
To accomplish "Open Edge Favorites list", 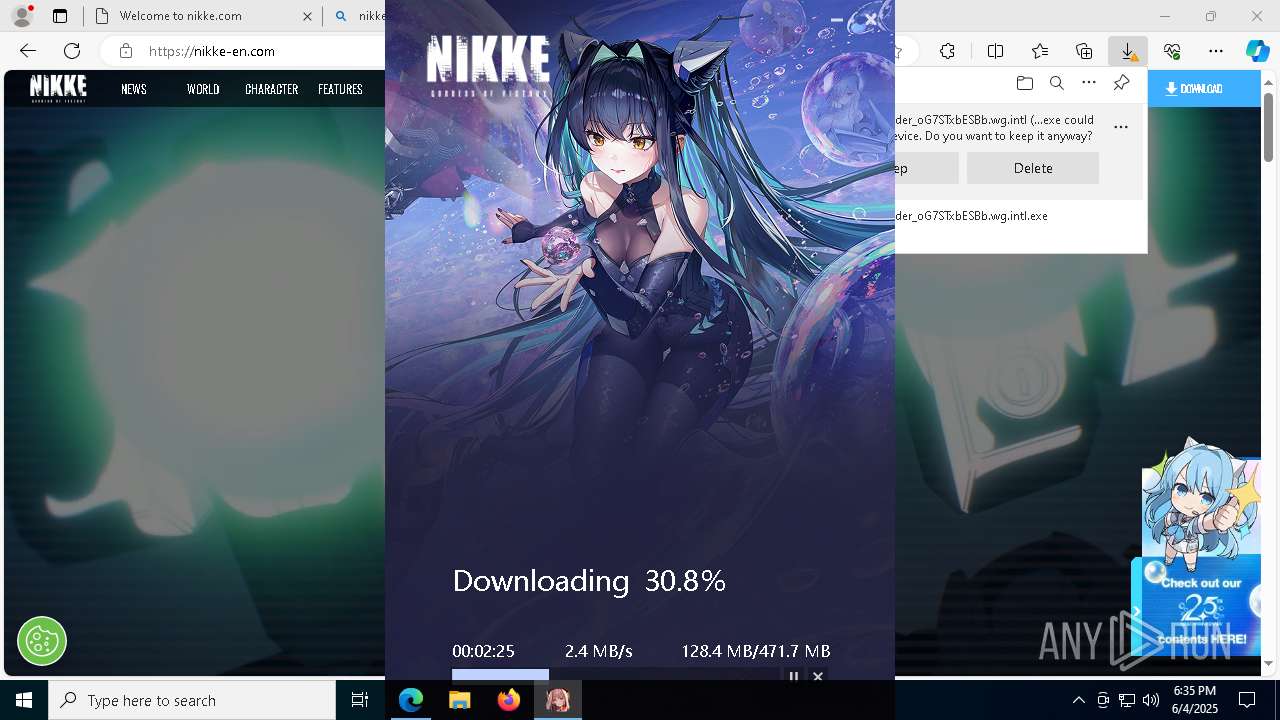I will click(x=1040, y=51).
